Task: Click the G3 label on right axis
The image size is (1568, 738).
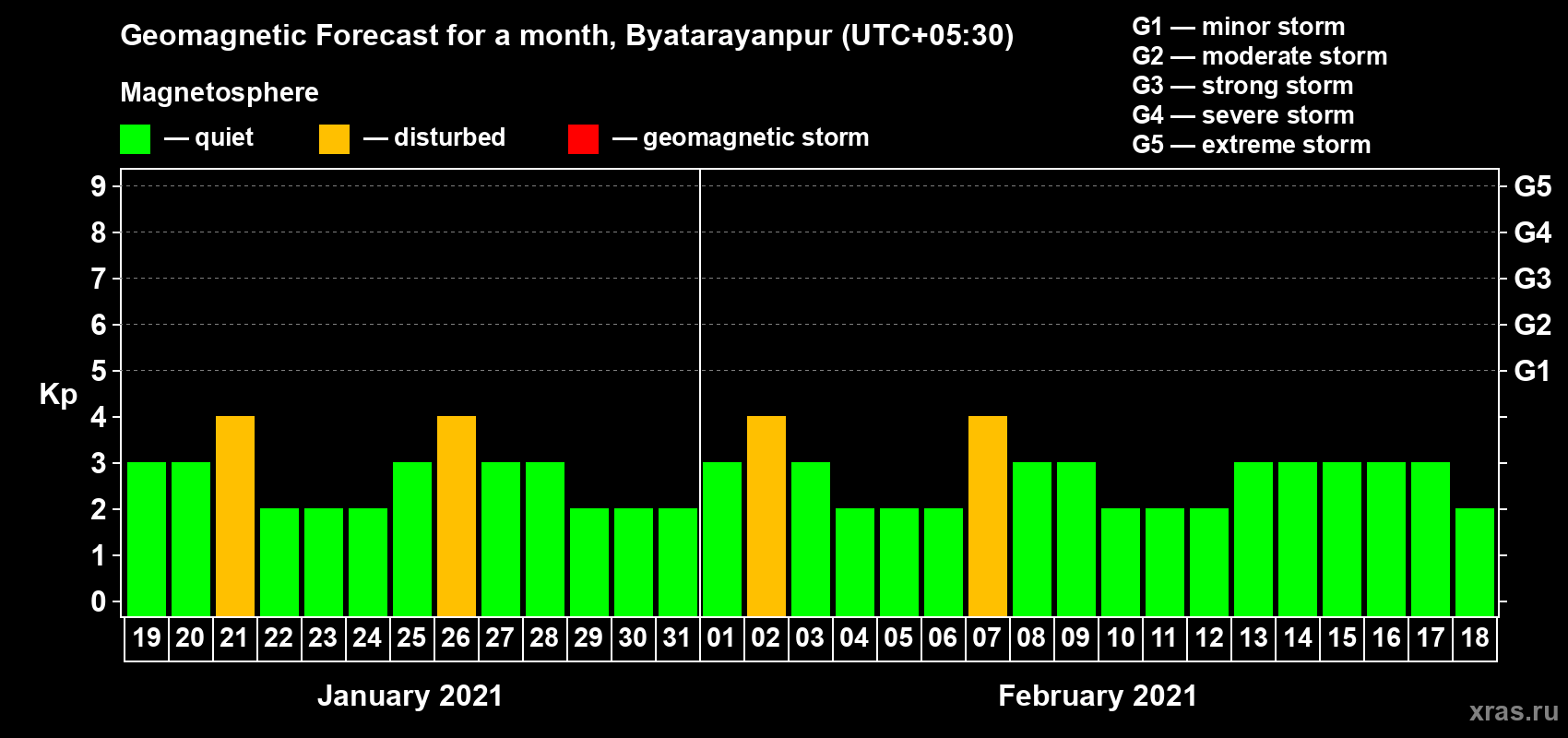Action: 1533,279
